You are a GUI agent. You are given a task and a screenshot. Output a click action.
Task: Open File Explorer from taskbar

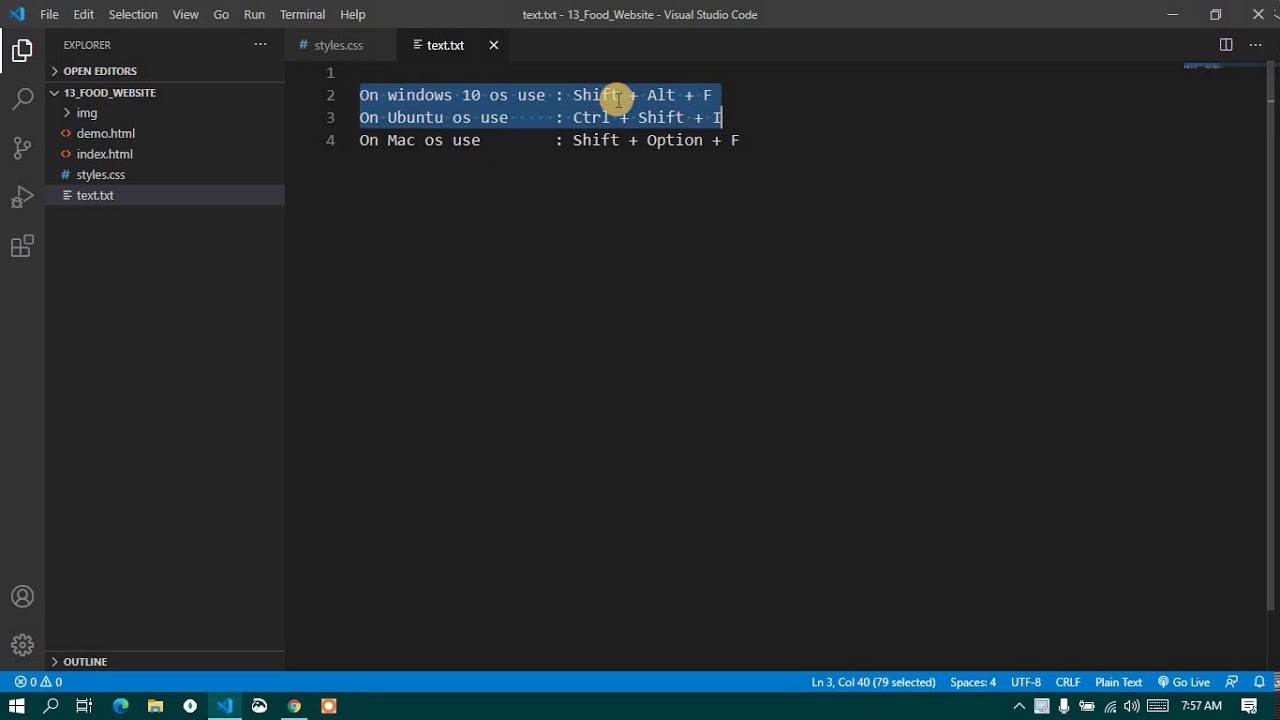click(x=155, y=706)
